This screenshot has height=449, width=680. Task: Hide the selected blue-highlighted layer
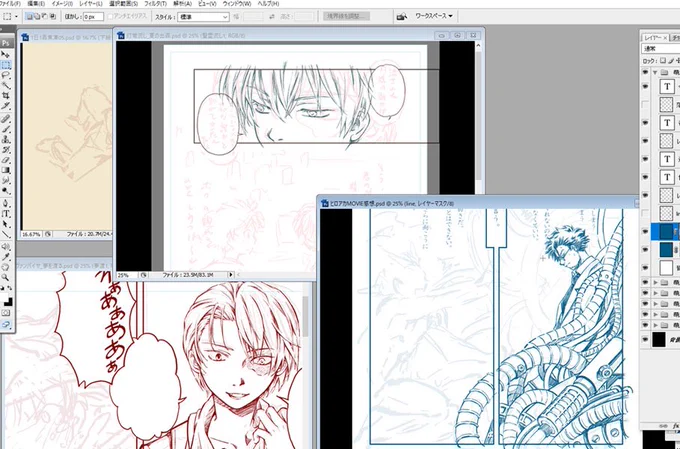pyautogui.click(x=645, y=232)
